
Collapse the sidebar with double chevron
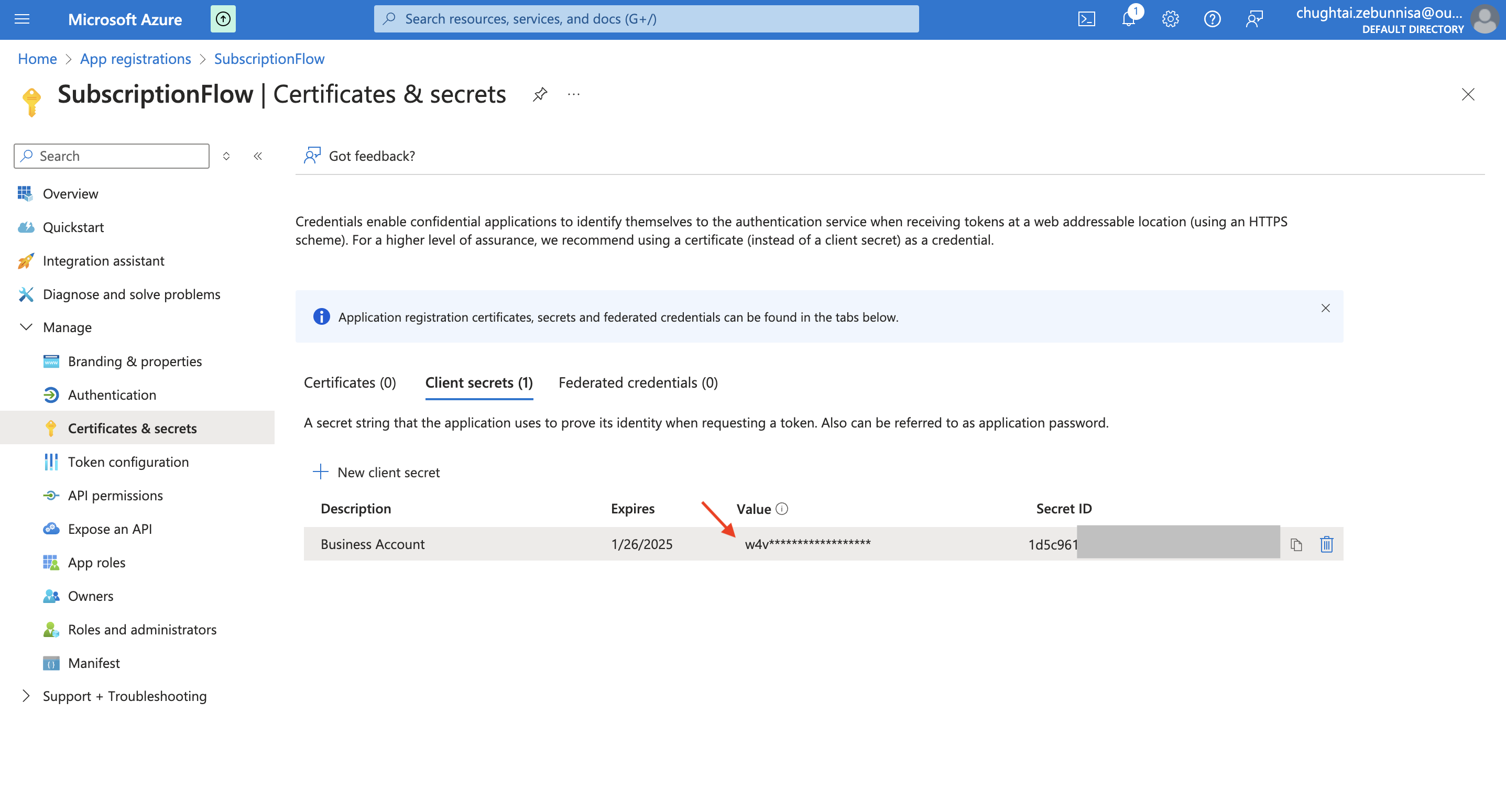tap(258, 156)
